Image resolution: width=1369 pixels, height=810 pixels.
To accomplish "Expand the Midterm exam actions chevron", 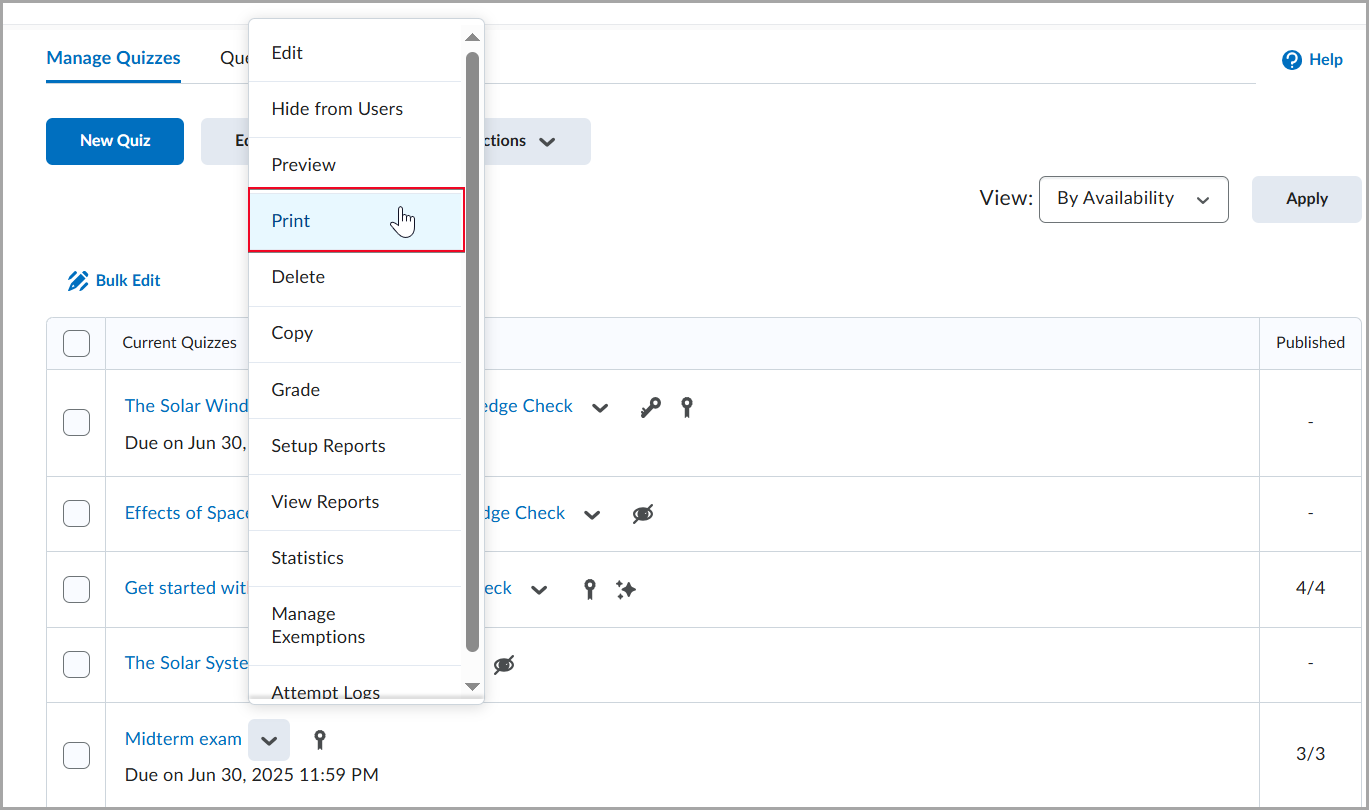I will pos(269,740).
